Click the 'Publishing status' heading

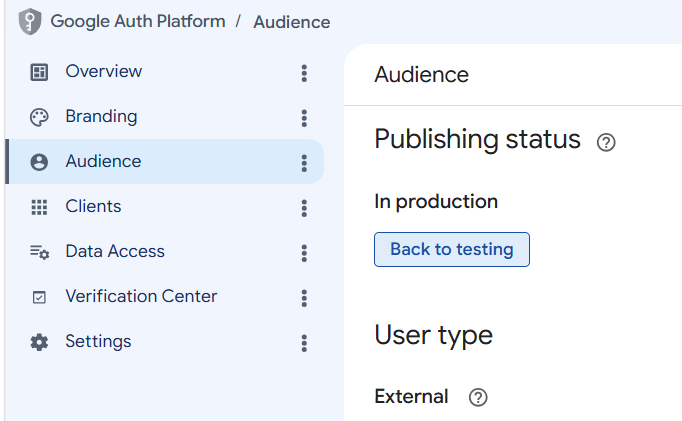[477, 139]
